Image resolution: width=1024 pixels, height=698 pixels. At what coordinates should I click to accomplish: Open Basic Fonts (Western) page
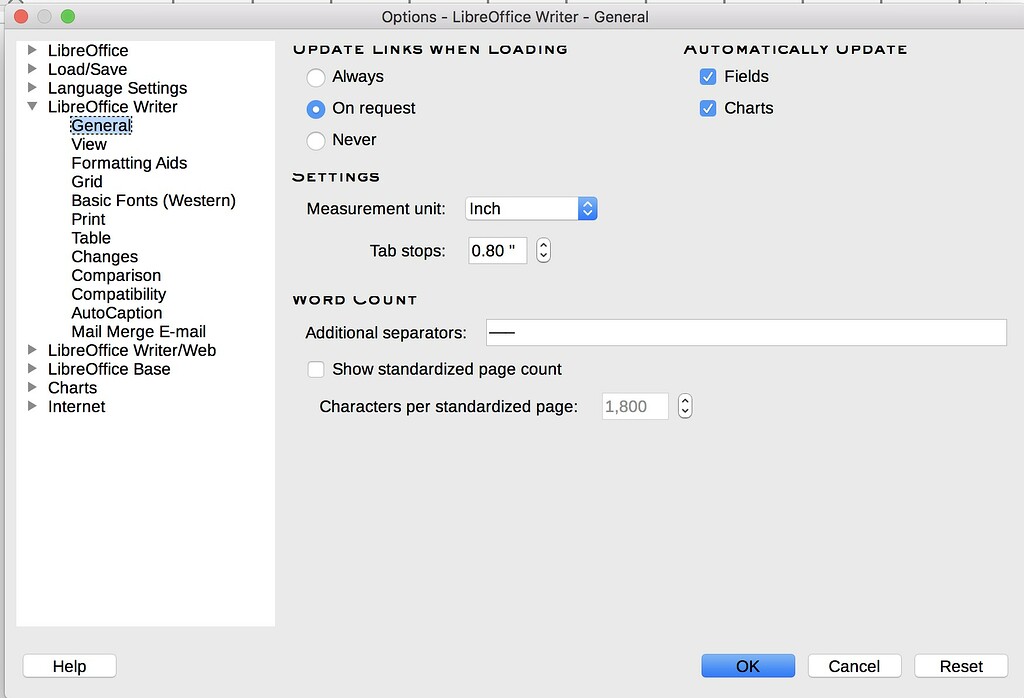(153, 200)
